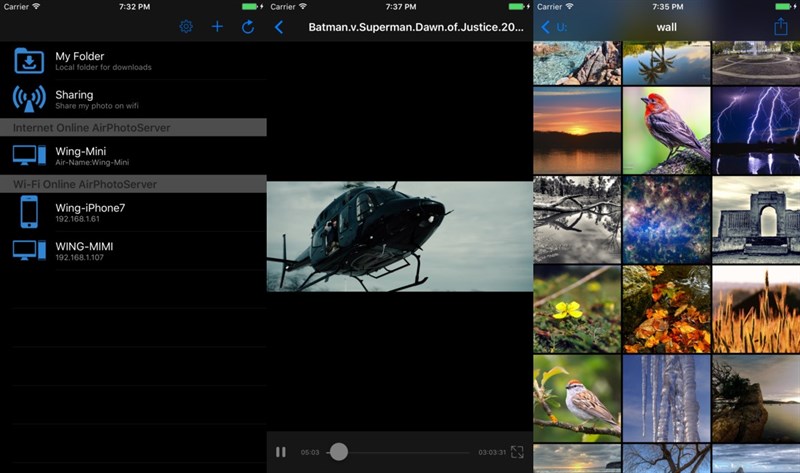Open Sharing 'Share my photo on wifi'
Viewport: 800px width, 473px height.
(133, 99)
